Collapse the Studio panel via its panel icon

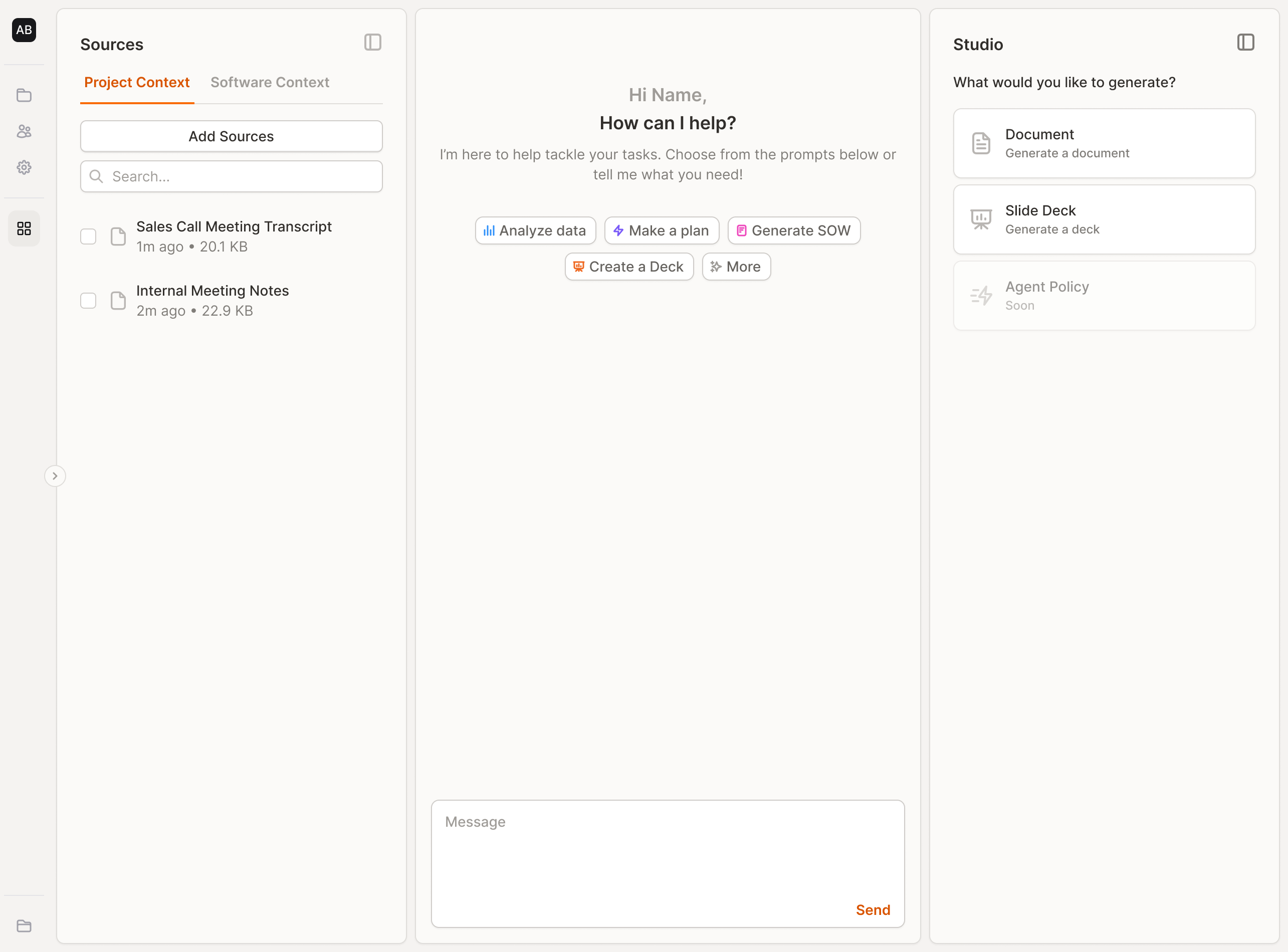[x=1245, y=43]
